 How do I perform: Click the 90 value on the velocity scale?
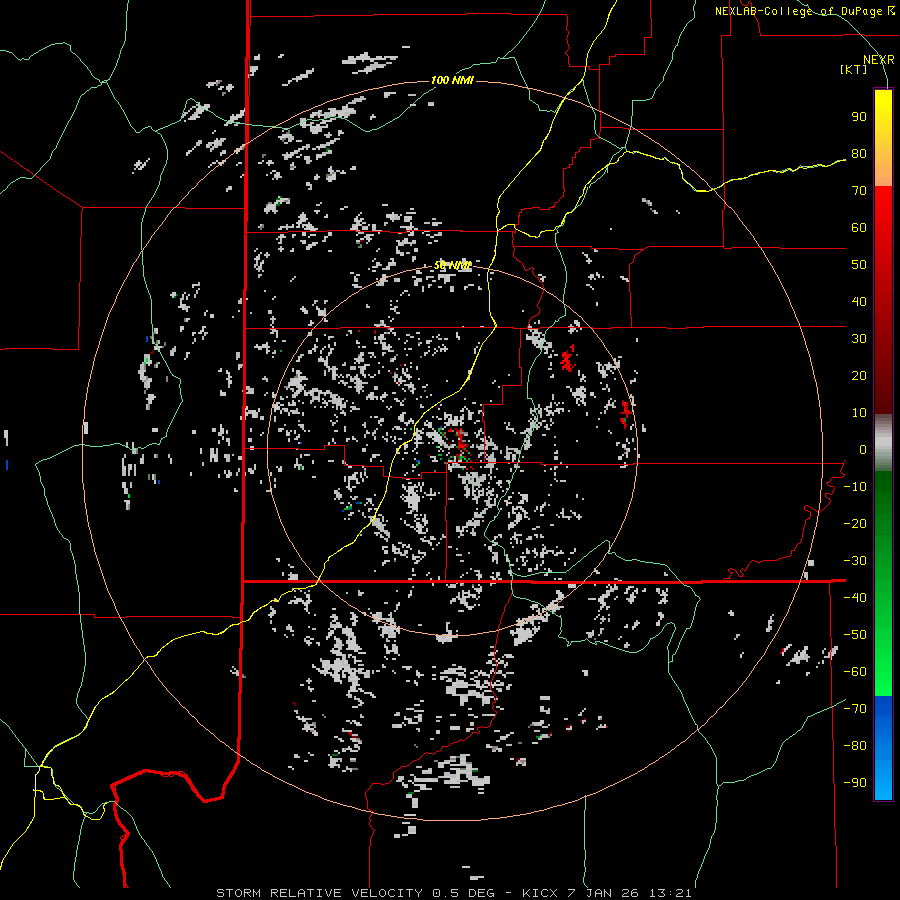point(859,117)
